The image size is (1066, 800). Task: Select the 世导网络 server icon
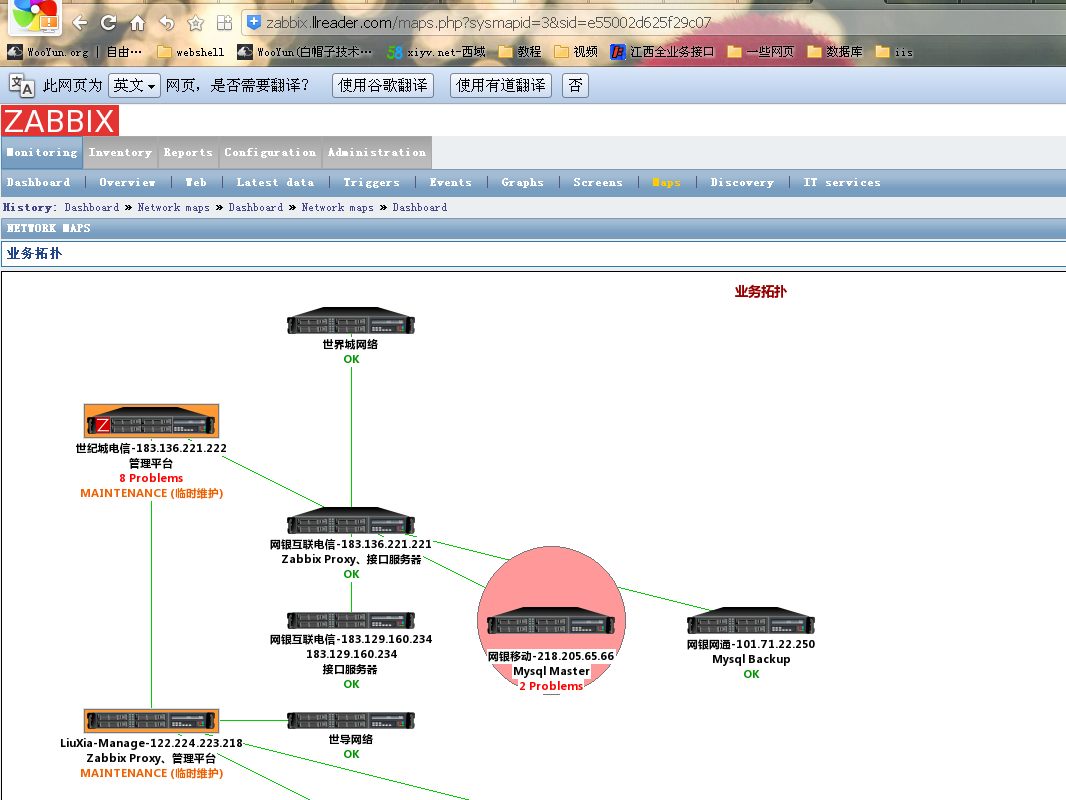click(x=351, y=720)
